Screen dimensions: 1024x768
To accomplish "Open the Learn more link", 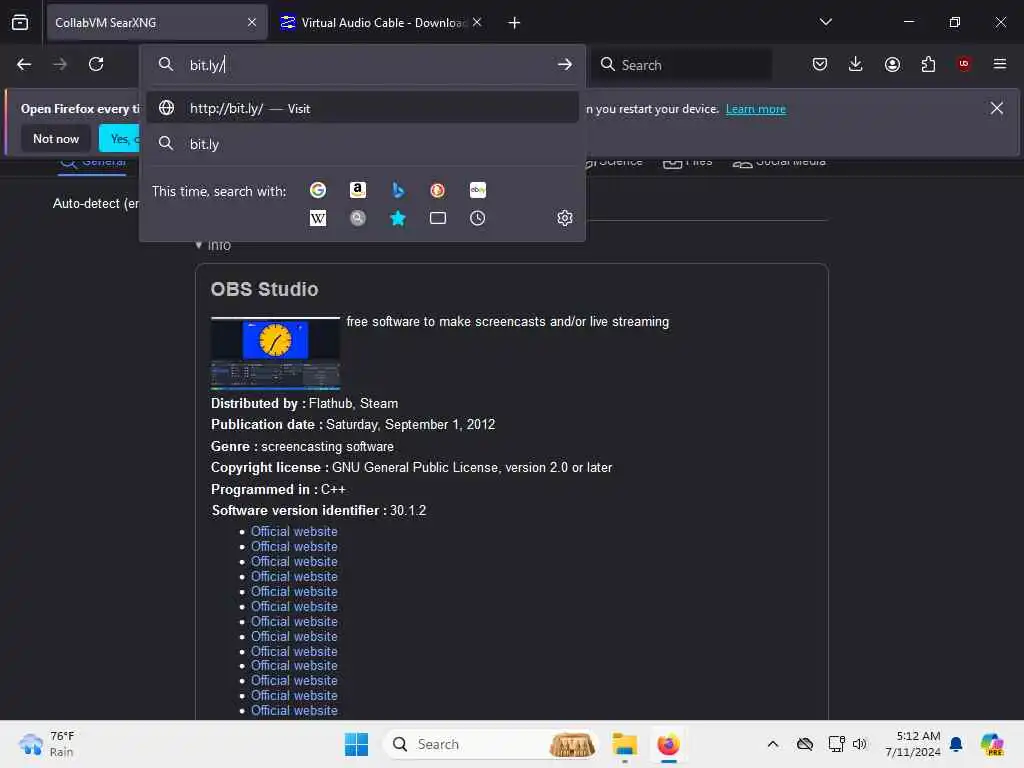I will [756, 108].
